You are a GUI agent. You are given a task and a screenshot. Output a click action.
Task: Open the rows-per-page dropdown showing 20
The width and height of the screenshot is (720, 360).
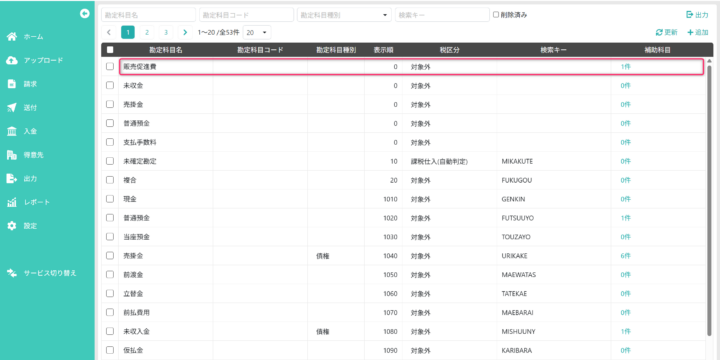pos(257,32)
